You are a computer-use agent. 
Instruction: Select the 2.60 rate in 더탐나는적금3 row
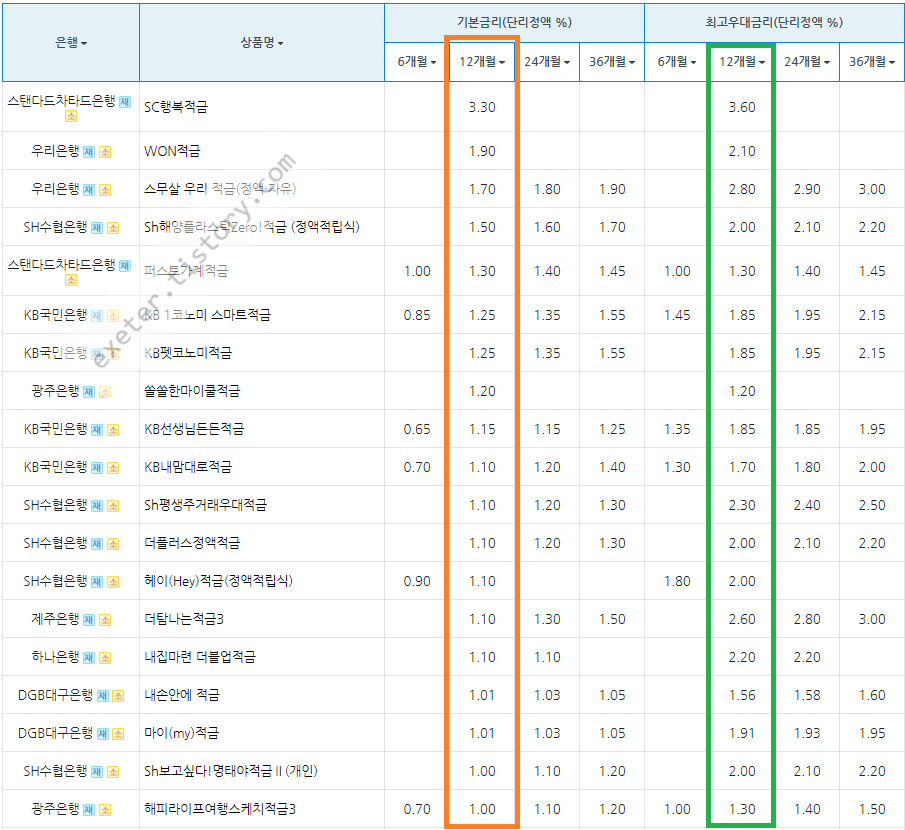(x=742, y=619)
